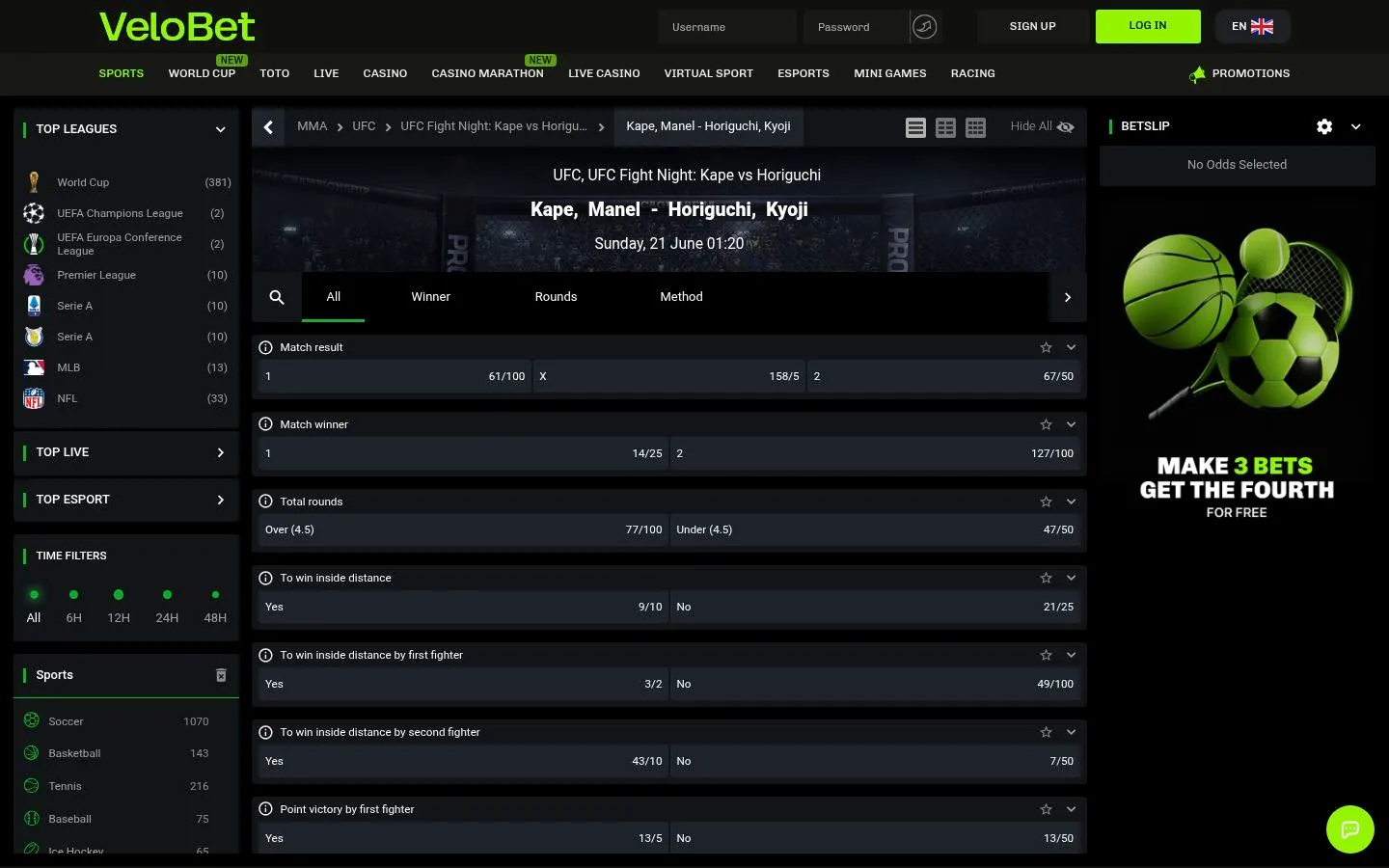Click the Premier League lion icon
This screenshot has height=868, width=1389.
pos(34,275)
